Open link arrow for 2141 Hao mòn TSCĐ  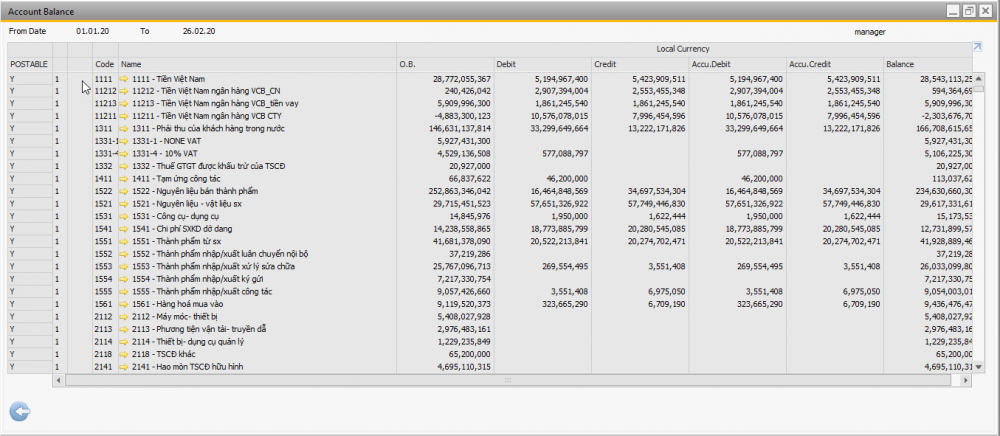(x=125, y=367)
